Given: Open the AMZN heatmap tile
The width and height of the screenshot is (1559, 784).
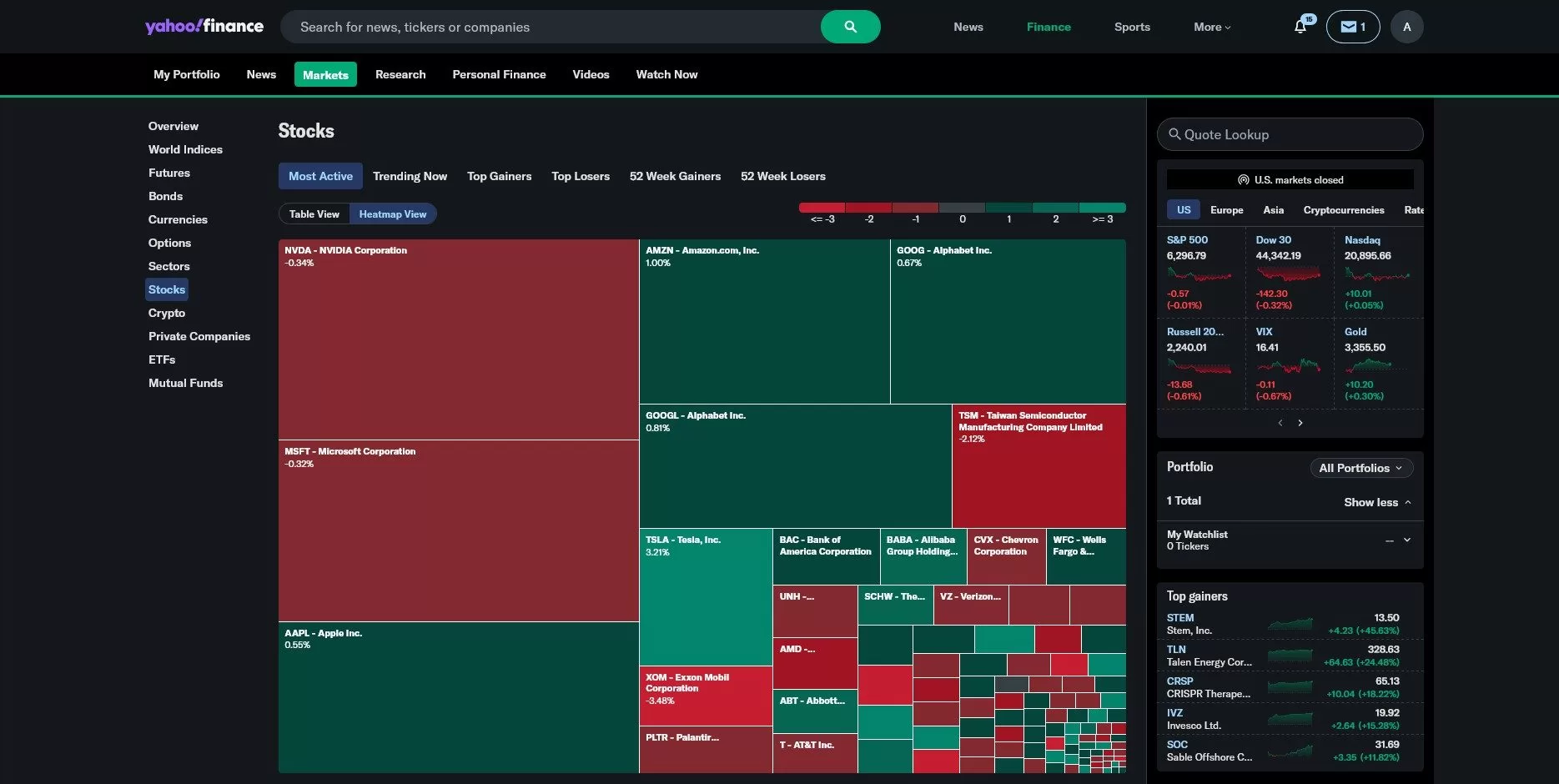Looking at the screenshot, I should click(x=765, y=322).
